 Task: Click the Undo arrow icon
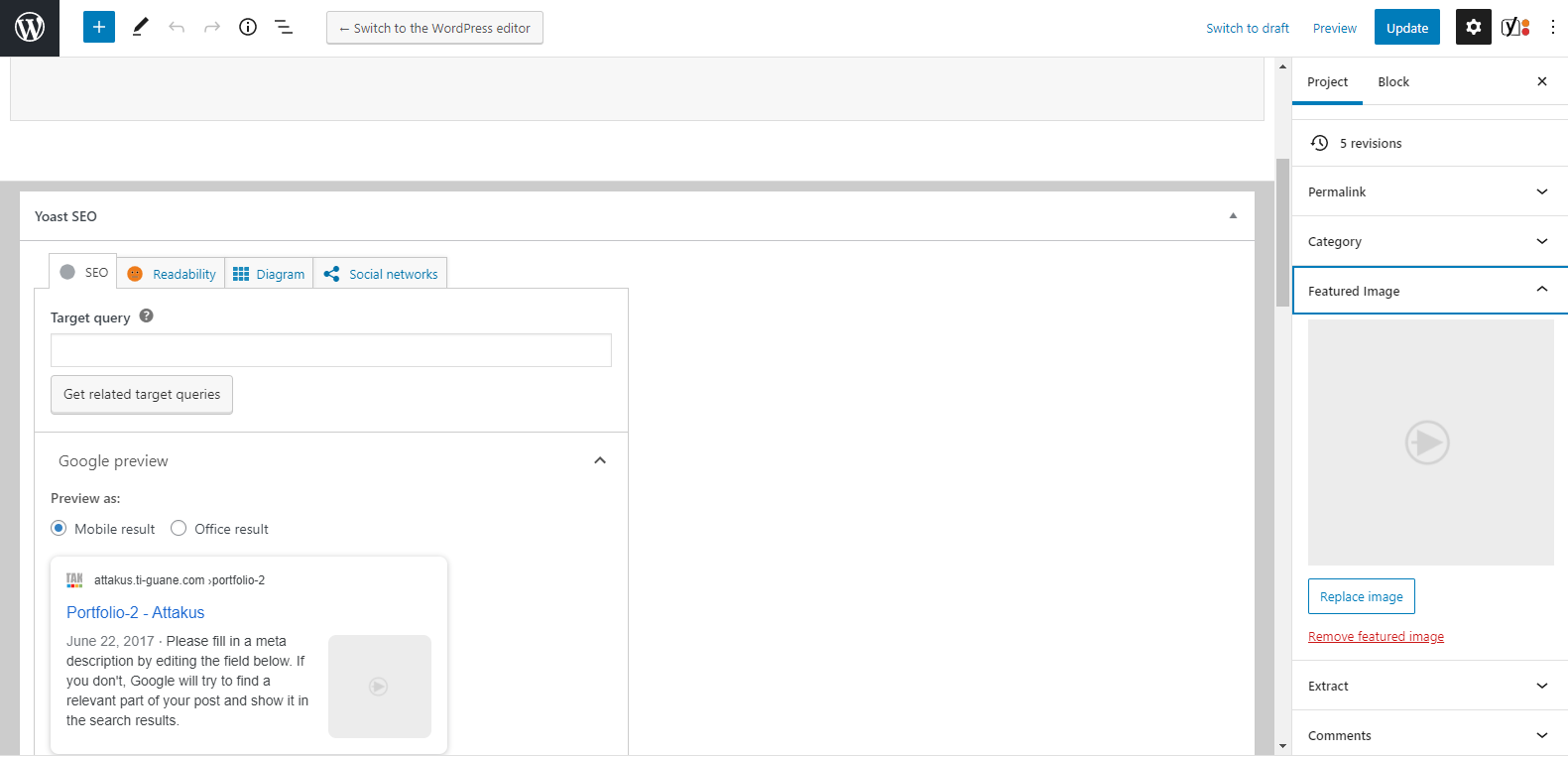click(177, 28)
